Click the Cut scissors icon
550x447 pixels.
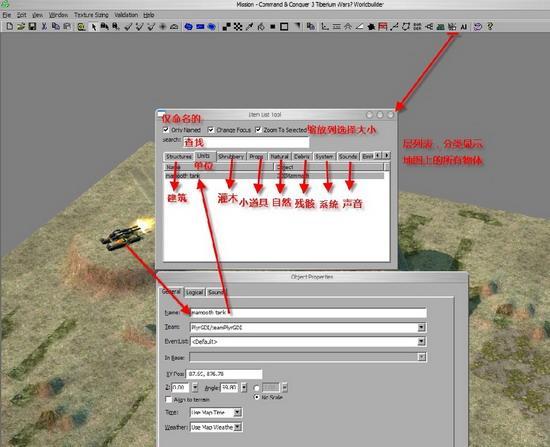(x=44, y=26)
